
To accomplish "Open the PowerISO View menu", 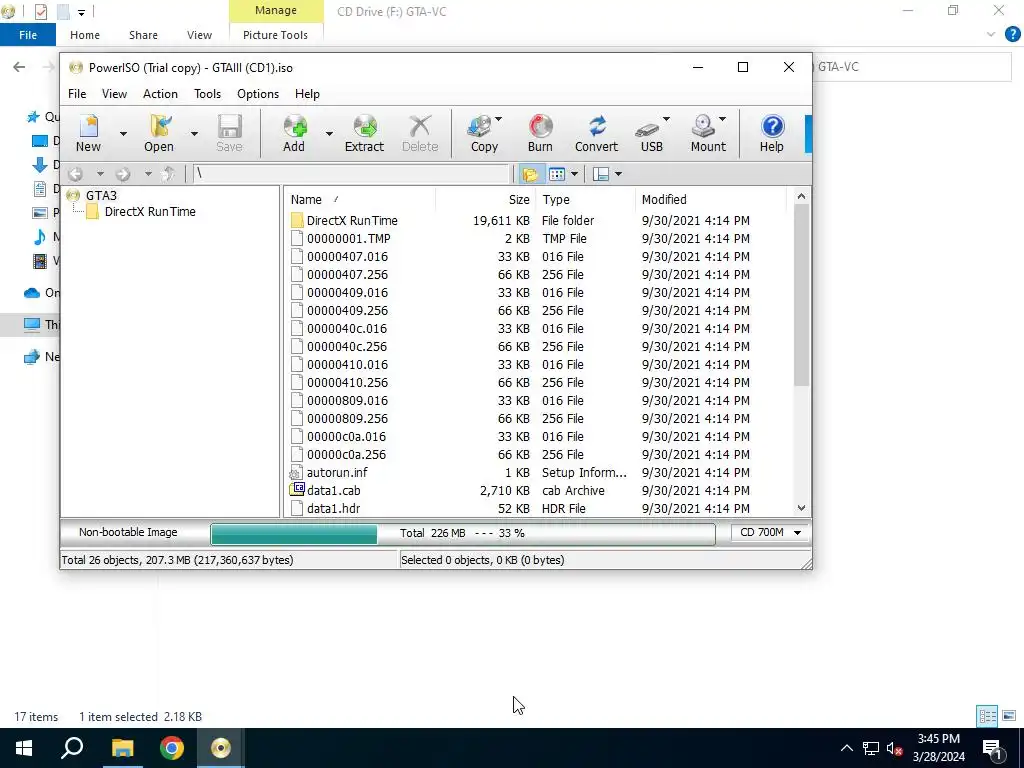I will 114,94.
